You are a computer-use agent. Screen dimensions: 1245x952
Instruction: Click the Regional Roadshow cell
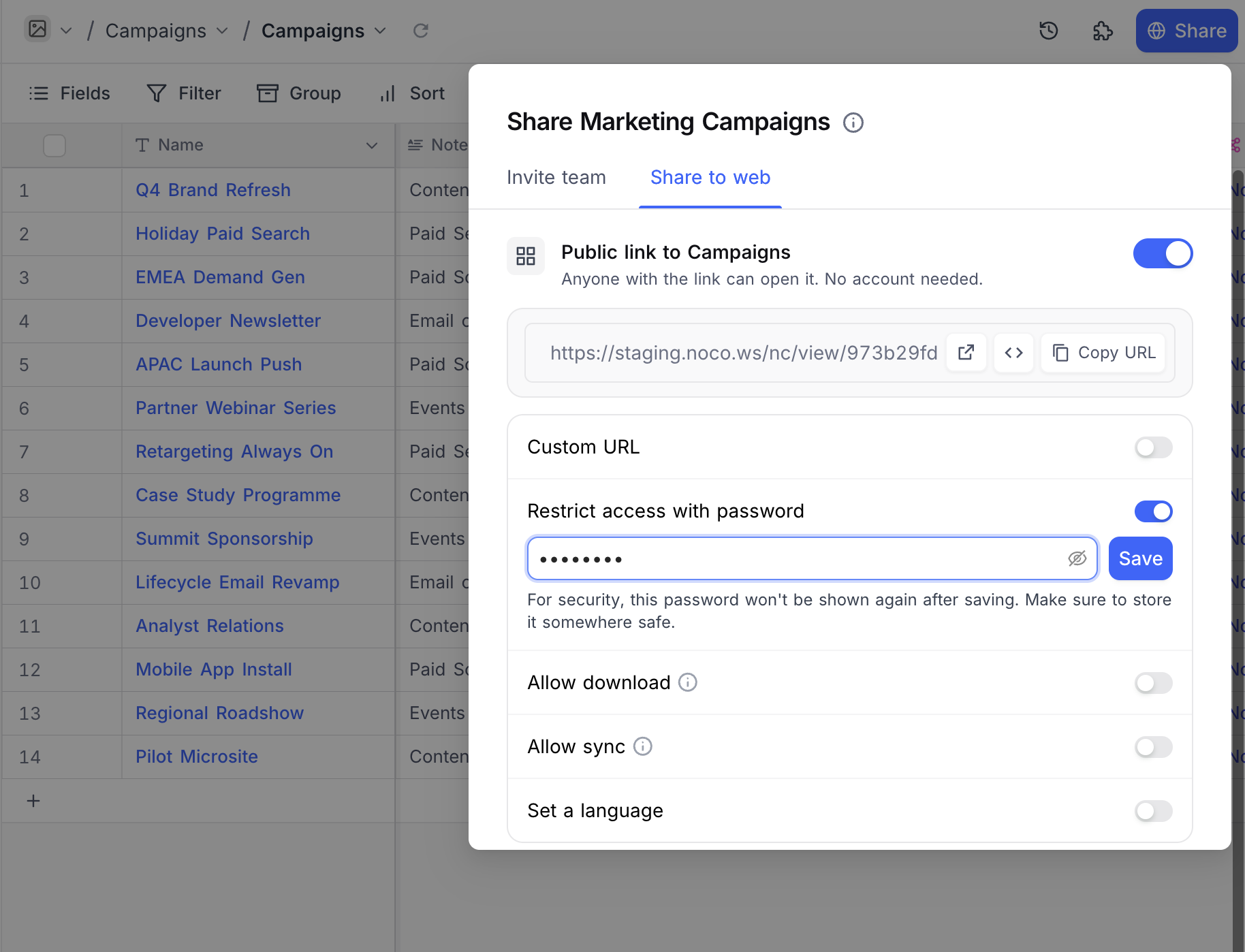(x=259, y=713)
